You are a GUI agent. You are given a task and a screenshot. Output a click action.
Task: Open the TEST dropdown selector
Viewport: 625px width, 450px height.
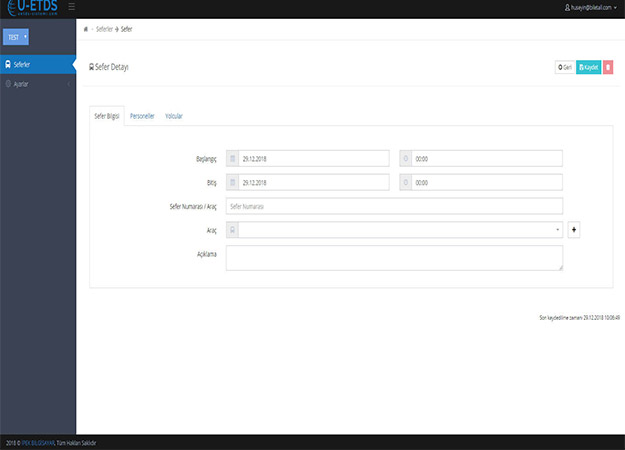[18, 36]
